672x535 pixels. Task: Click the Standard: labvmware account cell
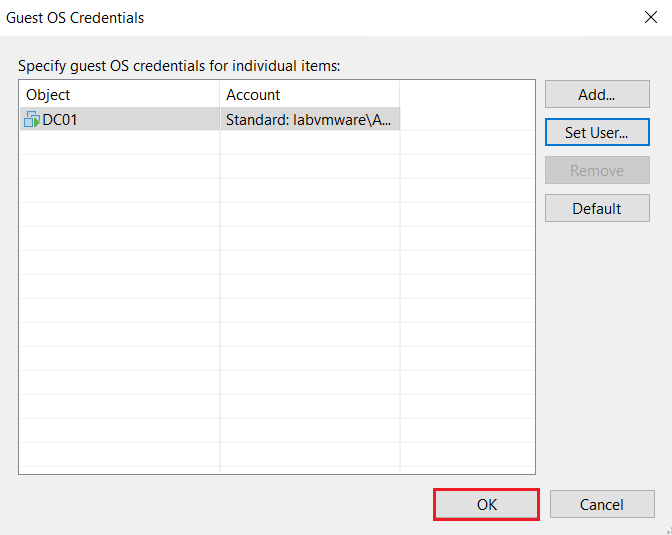pyautogui.click(x=308, y=120)
